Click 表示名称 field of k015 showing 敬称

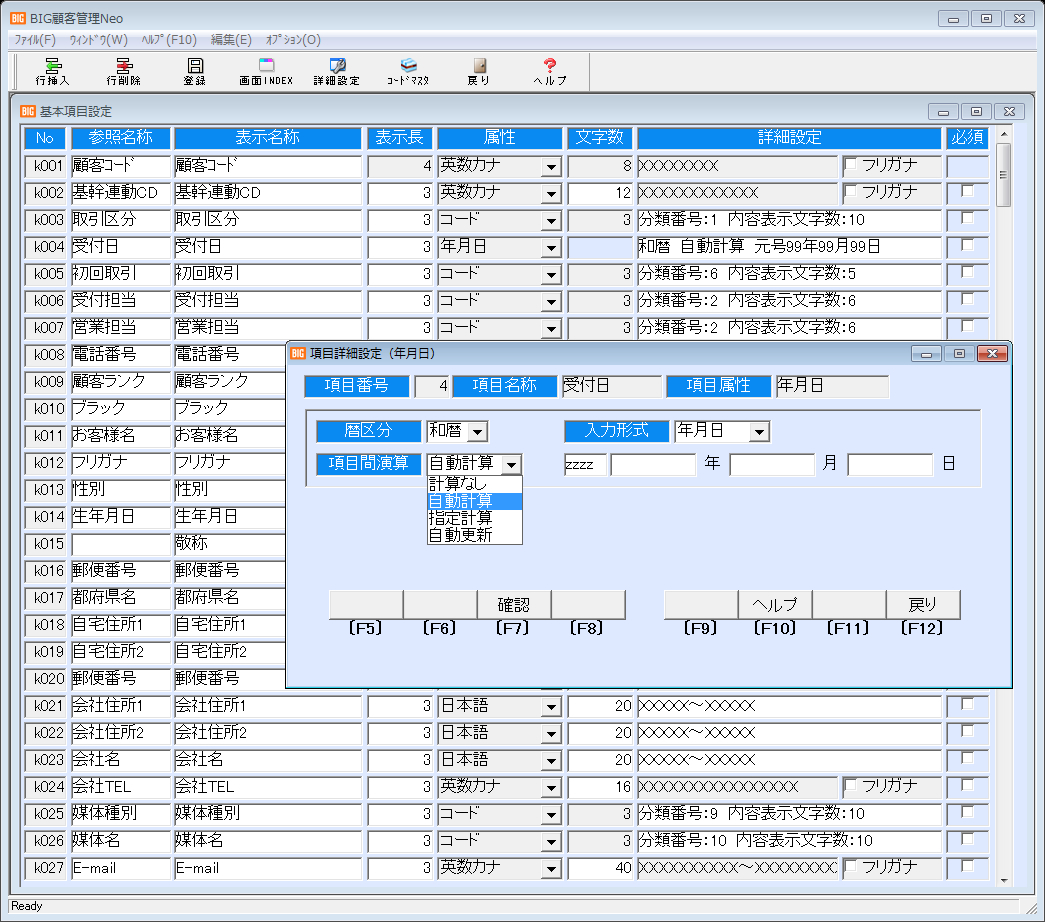tap(229, 544)
